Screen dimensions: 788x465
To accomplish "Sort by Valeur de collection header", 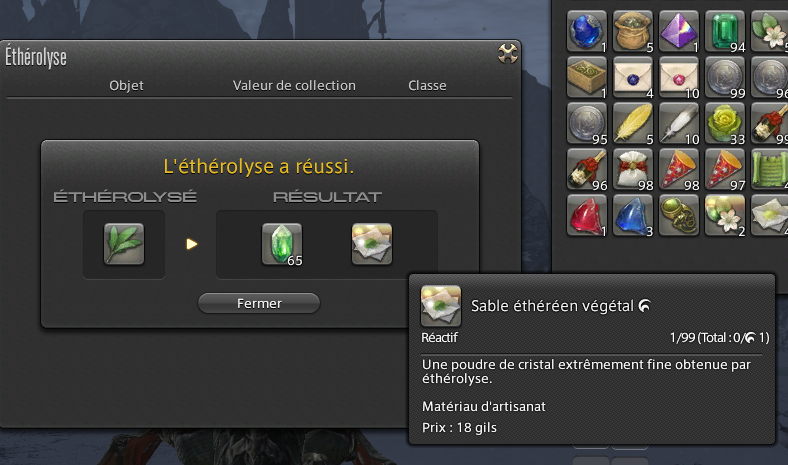I will [294, 85].
